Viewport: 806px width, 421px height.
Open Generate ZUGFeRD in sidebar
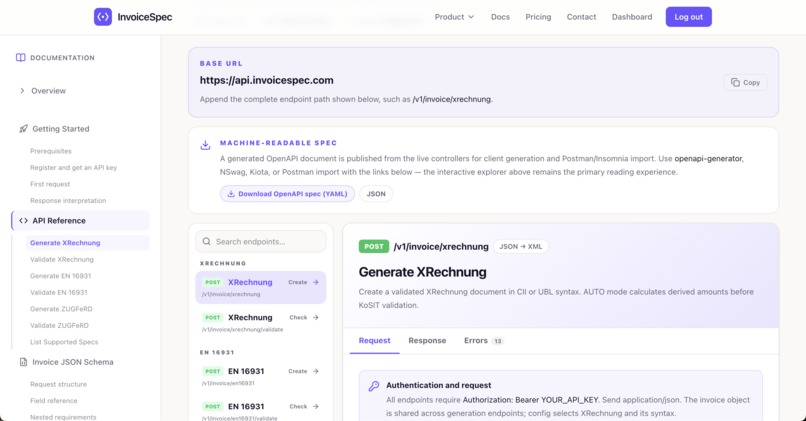click(61, 309)
